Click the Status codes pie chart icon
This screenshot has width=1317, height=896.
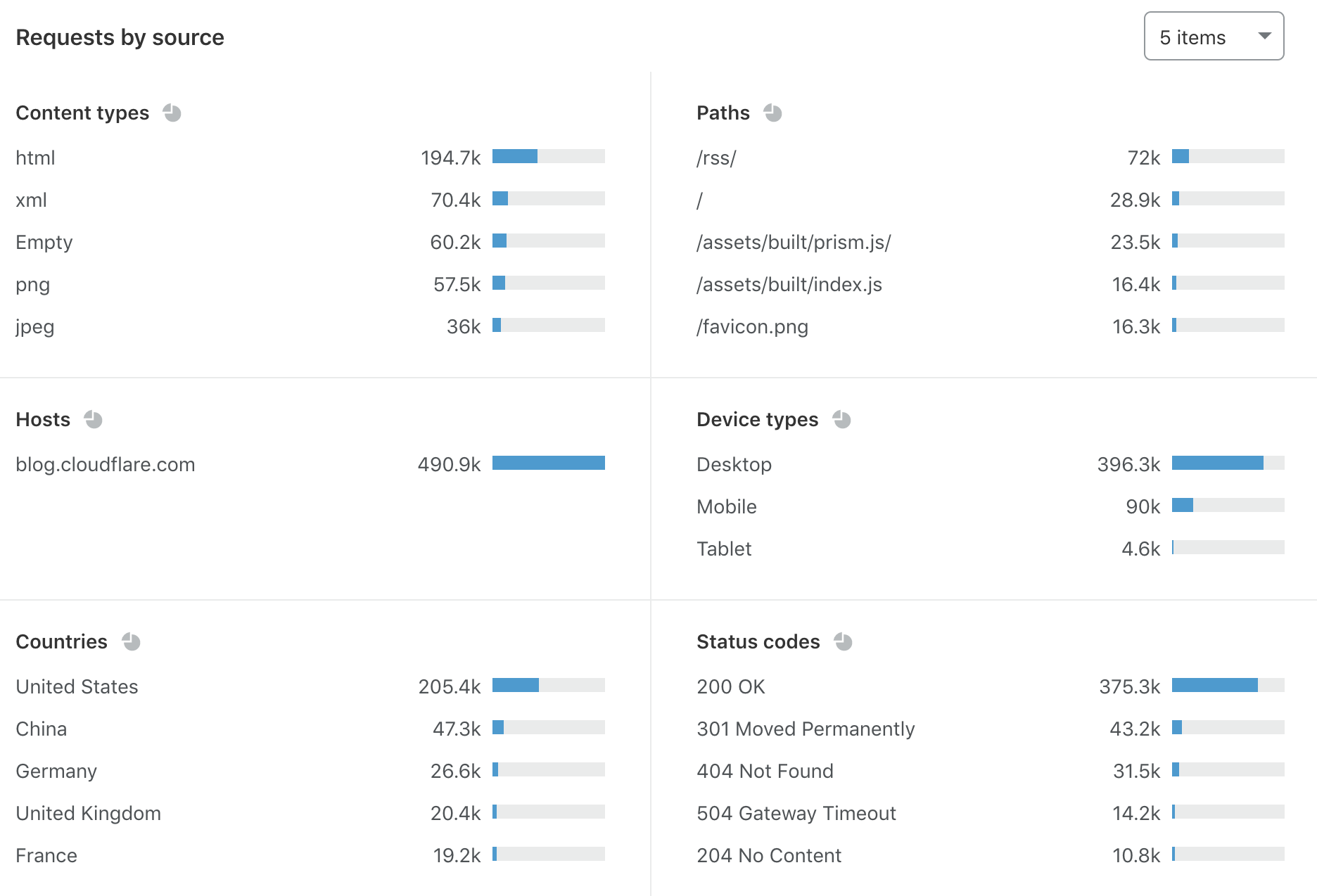(x=844, y=642)
